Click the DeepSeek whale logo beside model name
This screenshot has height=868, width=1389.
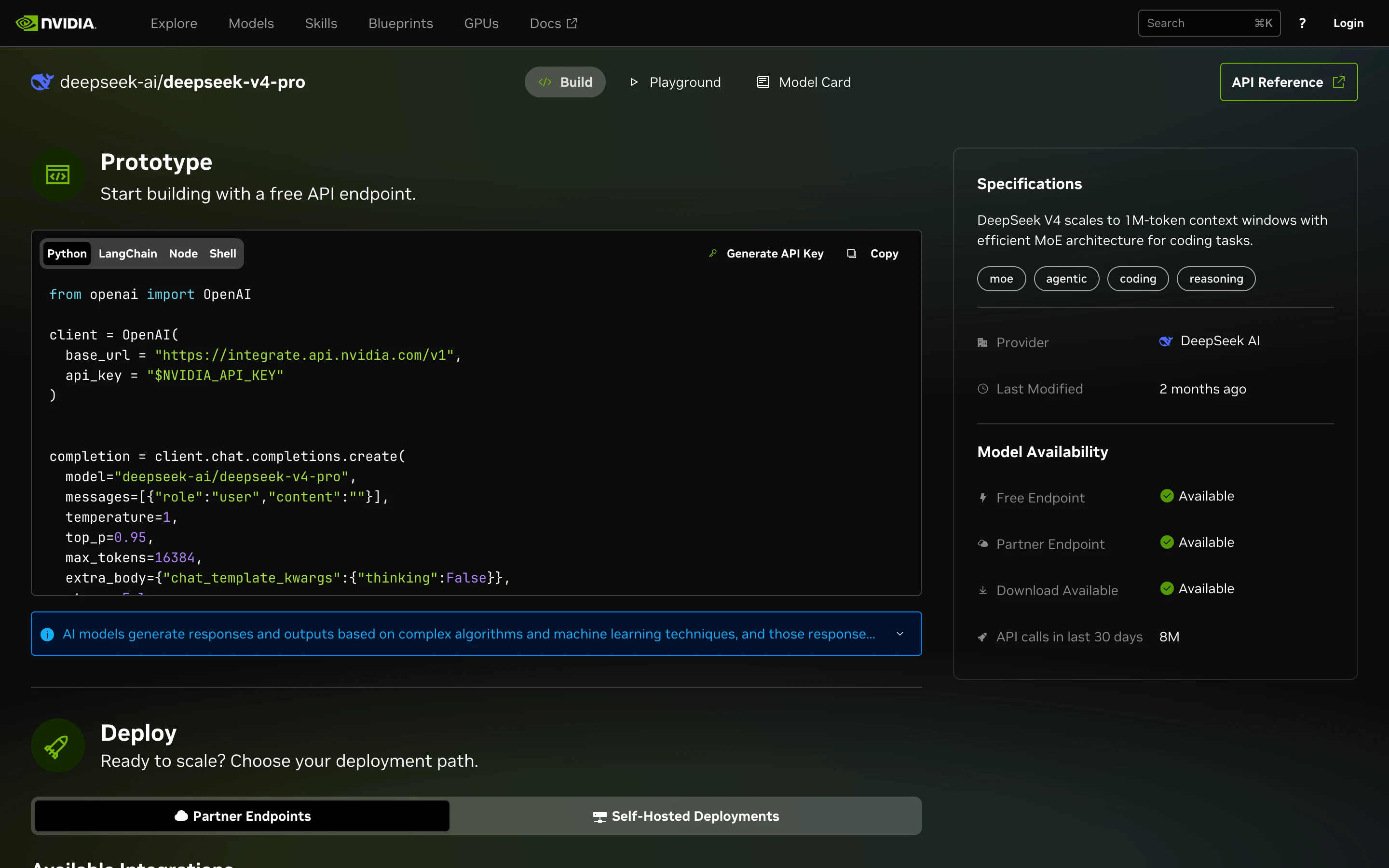[42, 82]
